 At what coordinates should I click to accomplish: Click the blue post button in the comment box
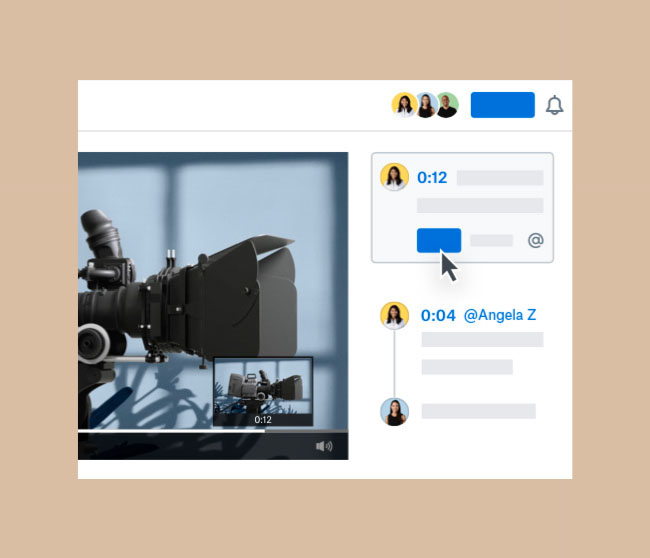439,240
